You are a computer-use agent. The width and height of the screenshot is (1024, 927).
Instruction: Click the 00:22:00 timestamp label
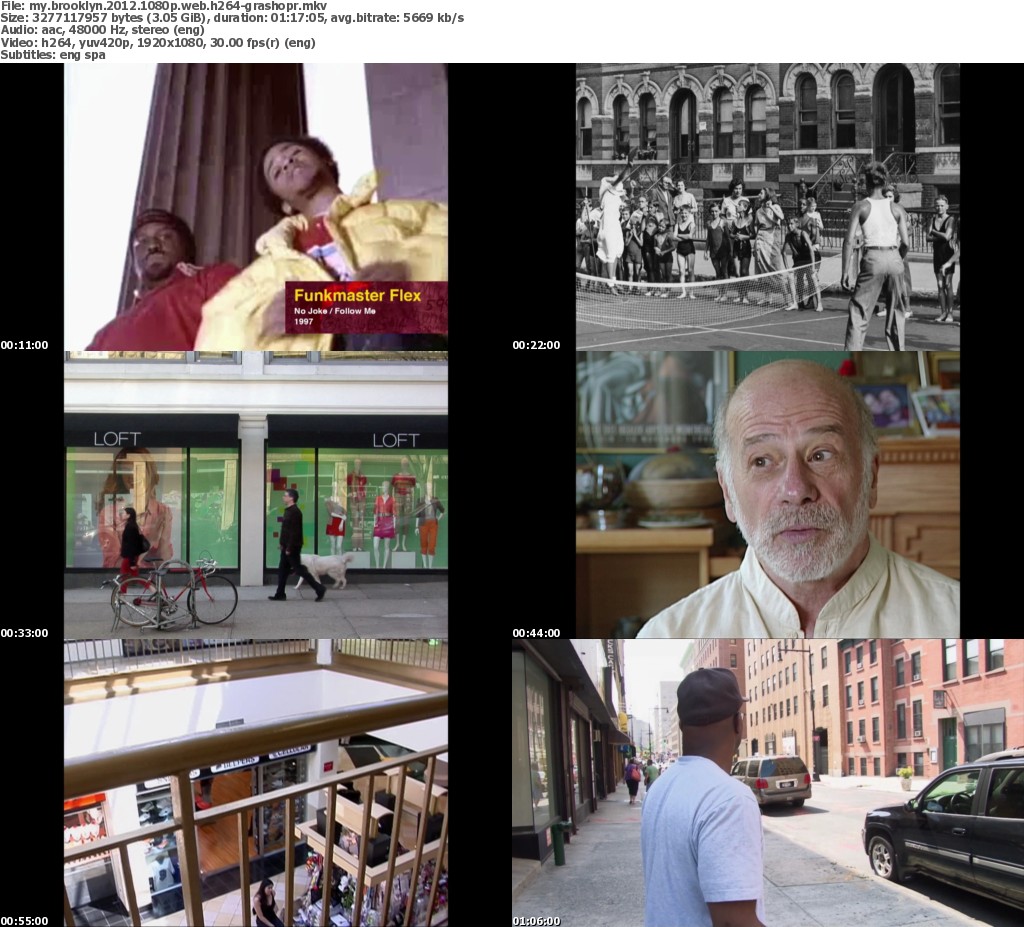[x=536, y=345]
